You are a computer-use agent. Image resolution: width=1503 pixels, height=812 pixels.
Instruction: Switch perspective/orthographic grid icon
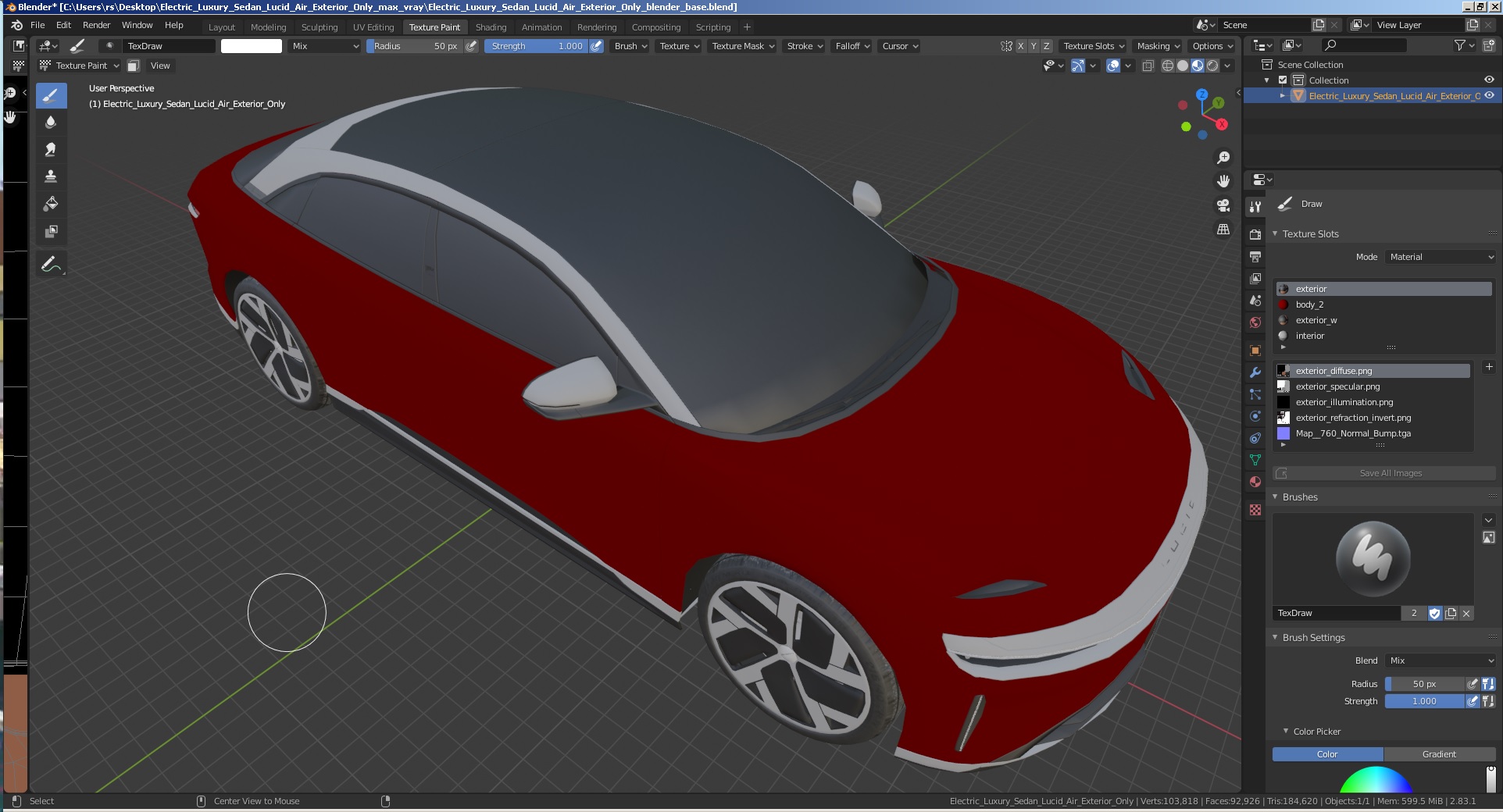(x=1223, y=230)
